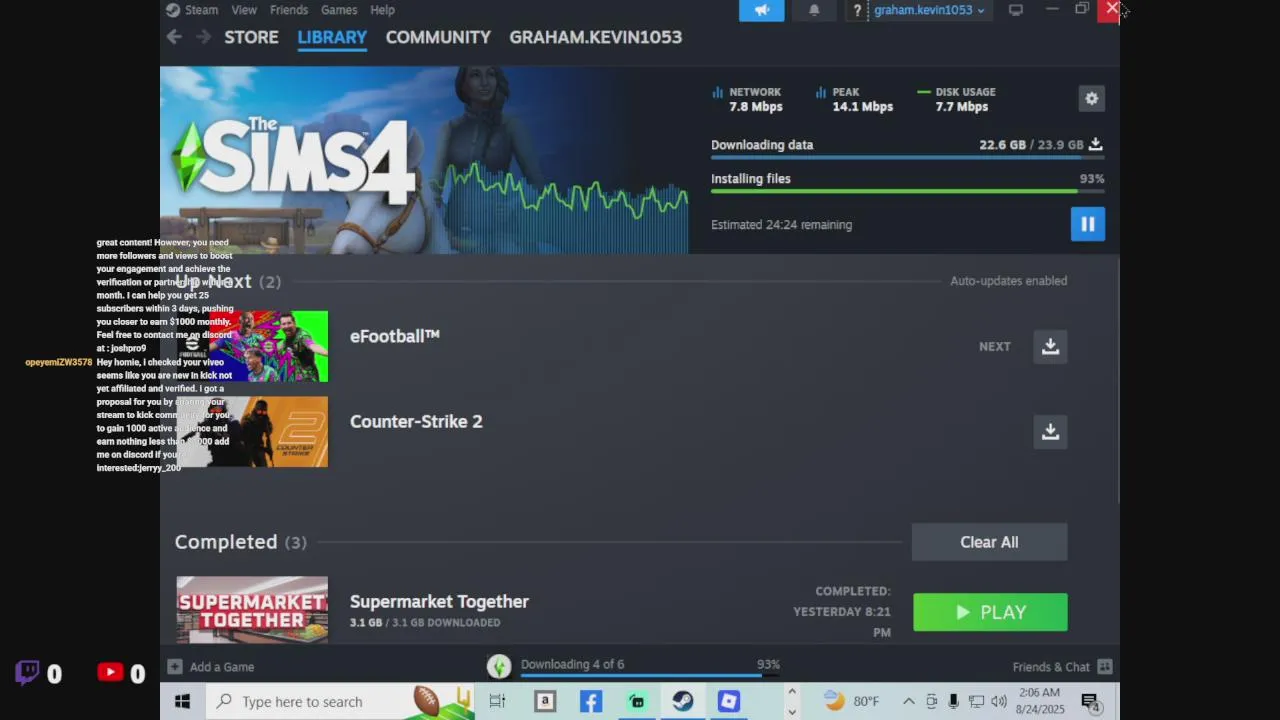Open Task View in the taskbar

[497, 702]
